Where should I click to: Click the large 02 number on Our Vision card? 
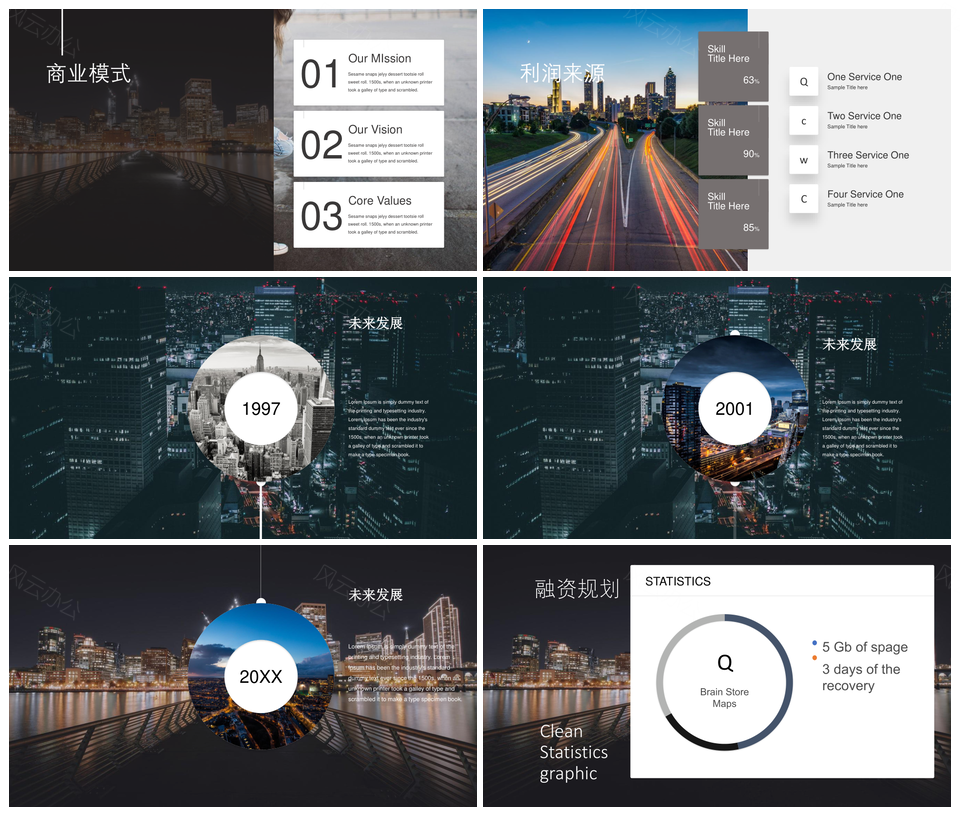click(320, 145)
